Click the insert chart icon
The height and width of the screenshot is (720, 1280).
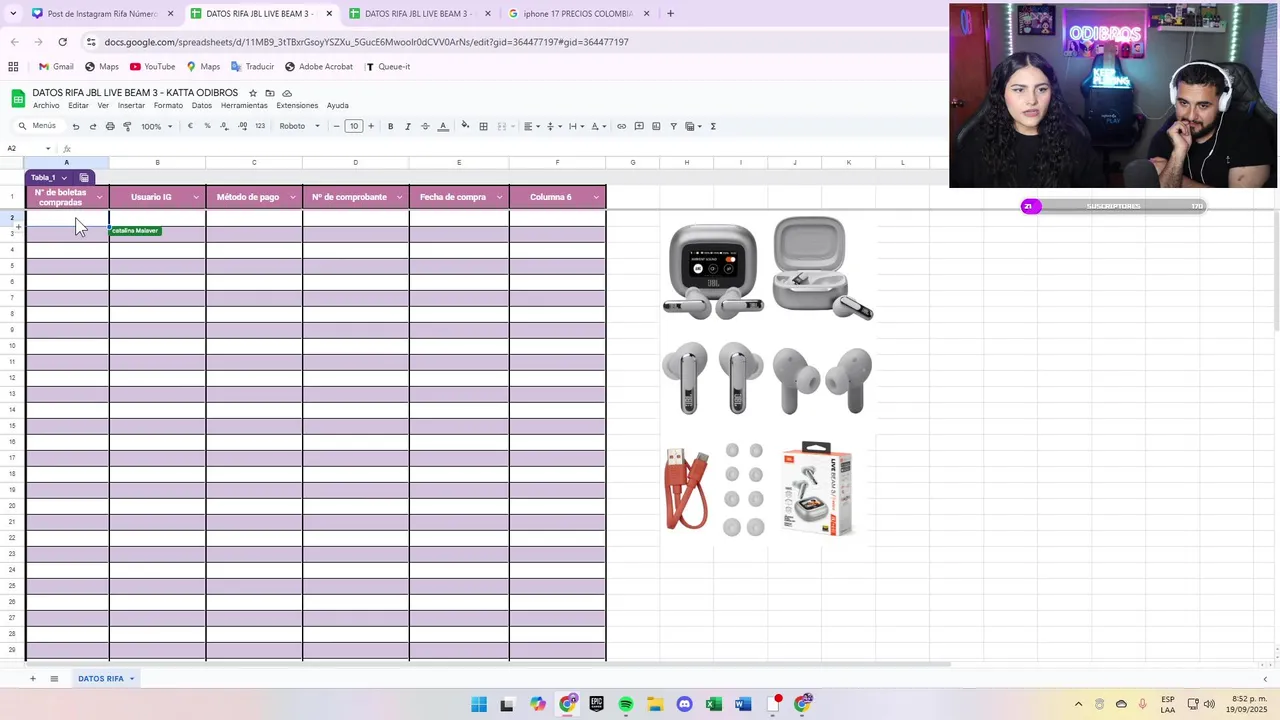(656, 126)
